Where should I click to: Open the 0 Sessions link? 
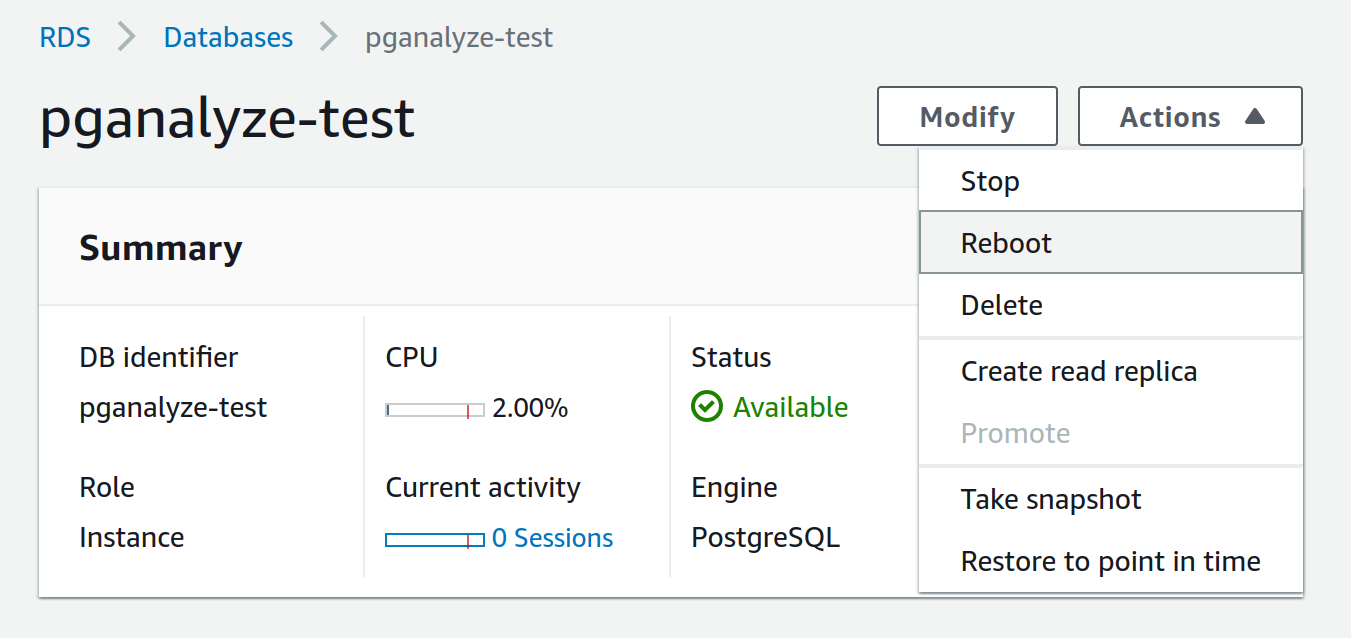(552, 538)
